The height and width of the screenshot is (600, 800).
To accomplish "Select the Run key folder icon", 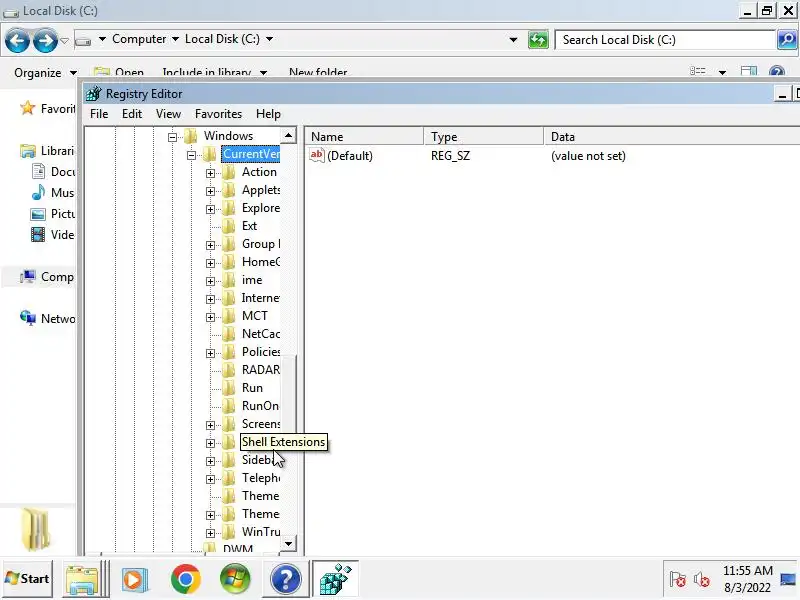I will 229,388.
